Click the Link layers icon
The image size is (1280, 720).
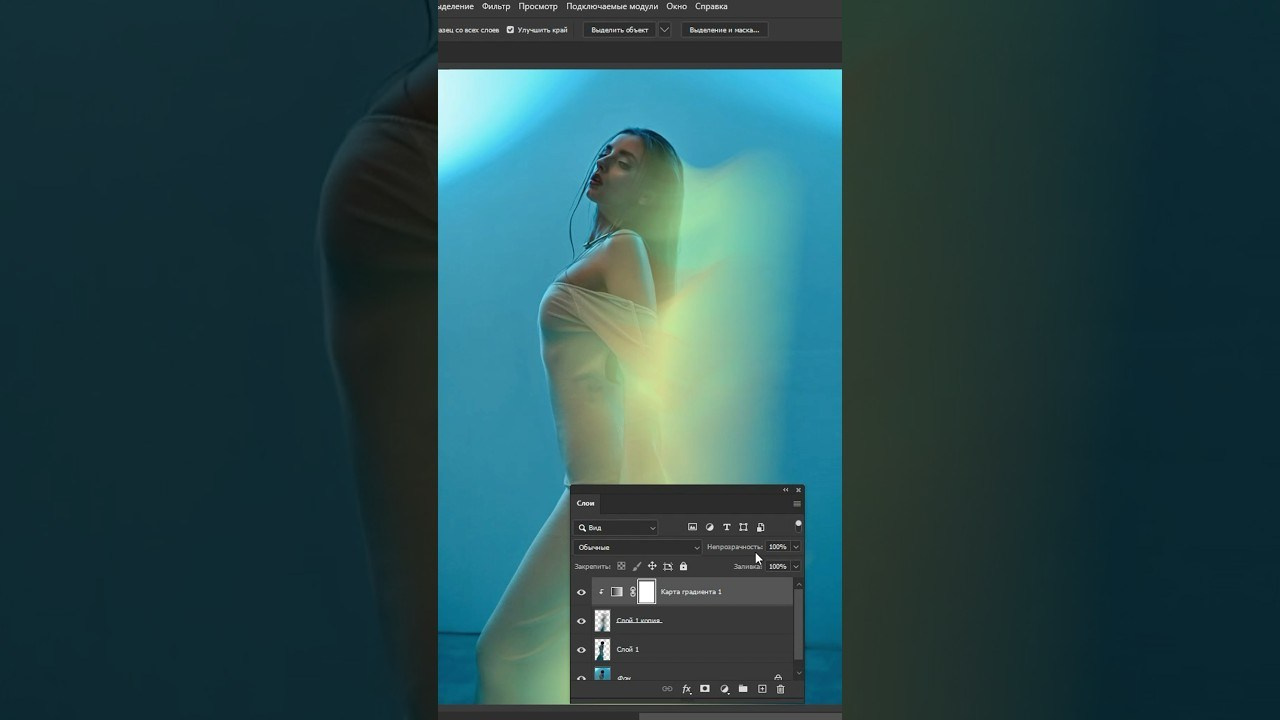[666, 689]
